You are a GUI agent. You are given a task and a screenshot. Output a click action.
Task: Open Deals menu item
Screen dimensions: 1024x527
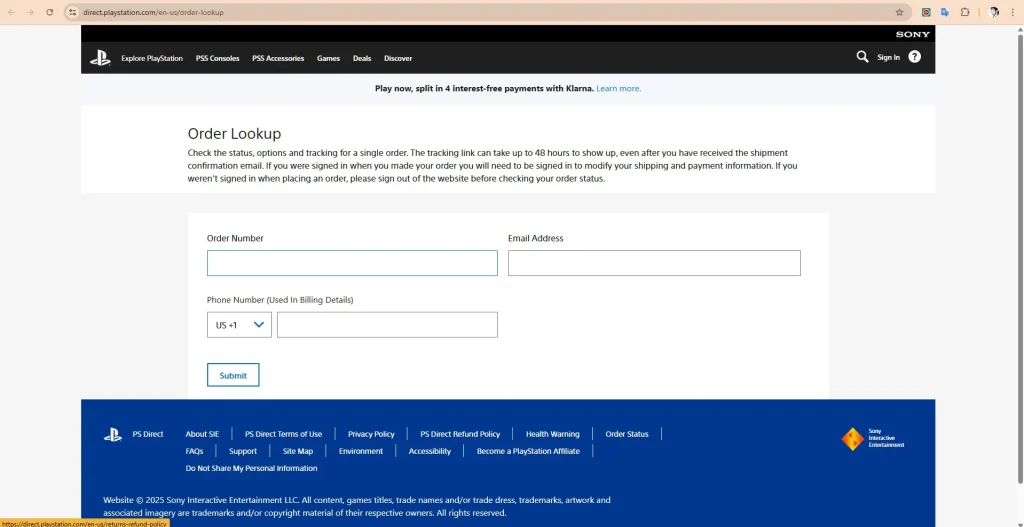pos(362,58)
